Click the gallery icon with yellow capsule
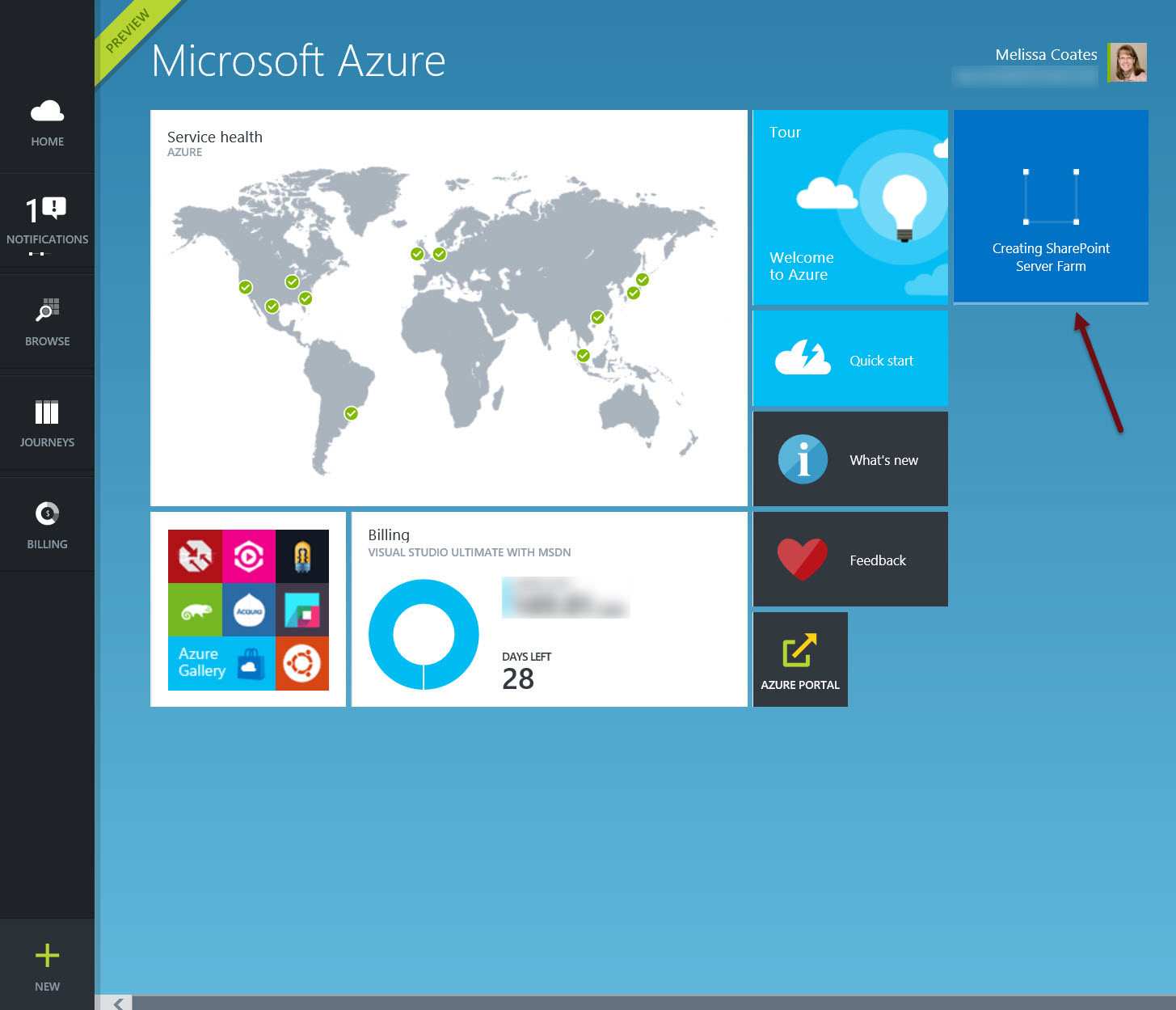Viewport: 1176px width, 1010px height. coord(302,556)
